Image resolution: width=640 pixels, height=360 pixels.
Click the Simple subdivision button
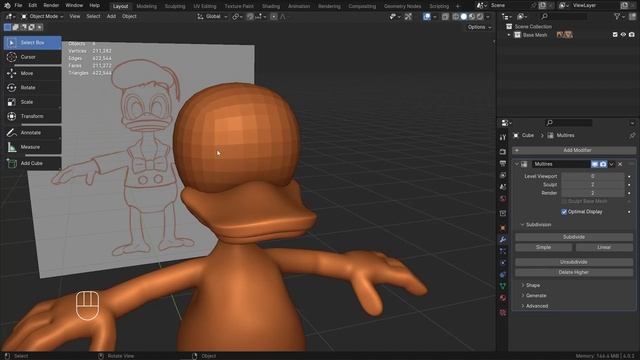[544, 247]
